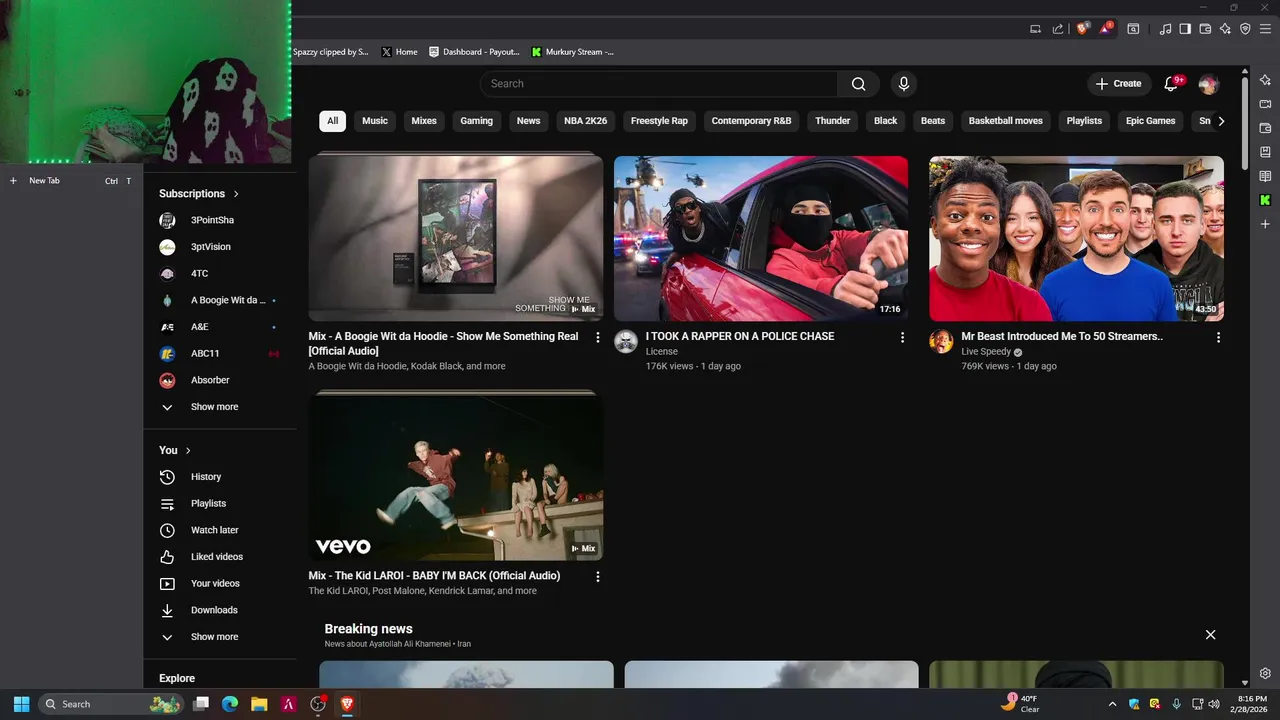Open the Live Speedy channel link
1280x720 pixels.
click(986, 352)
